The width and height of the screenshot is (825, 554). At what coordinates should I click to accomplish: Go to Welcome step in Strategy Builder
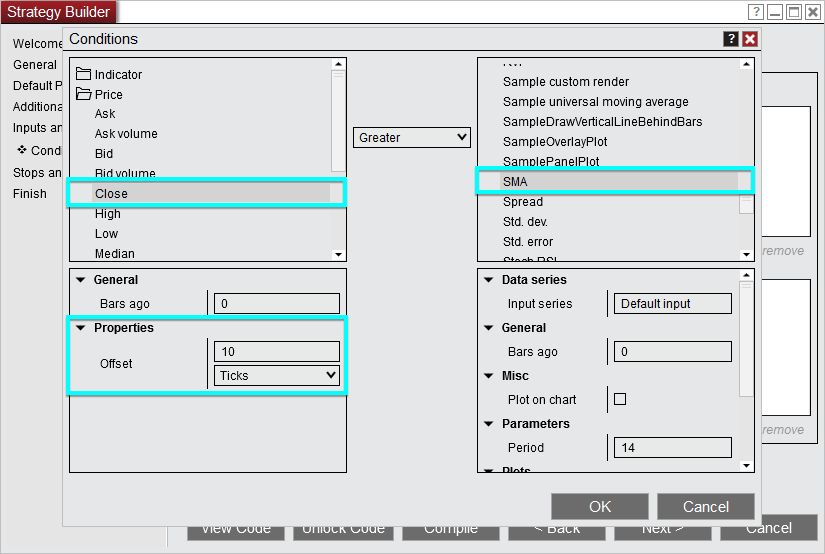[37, 44]
